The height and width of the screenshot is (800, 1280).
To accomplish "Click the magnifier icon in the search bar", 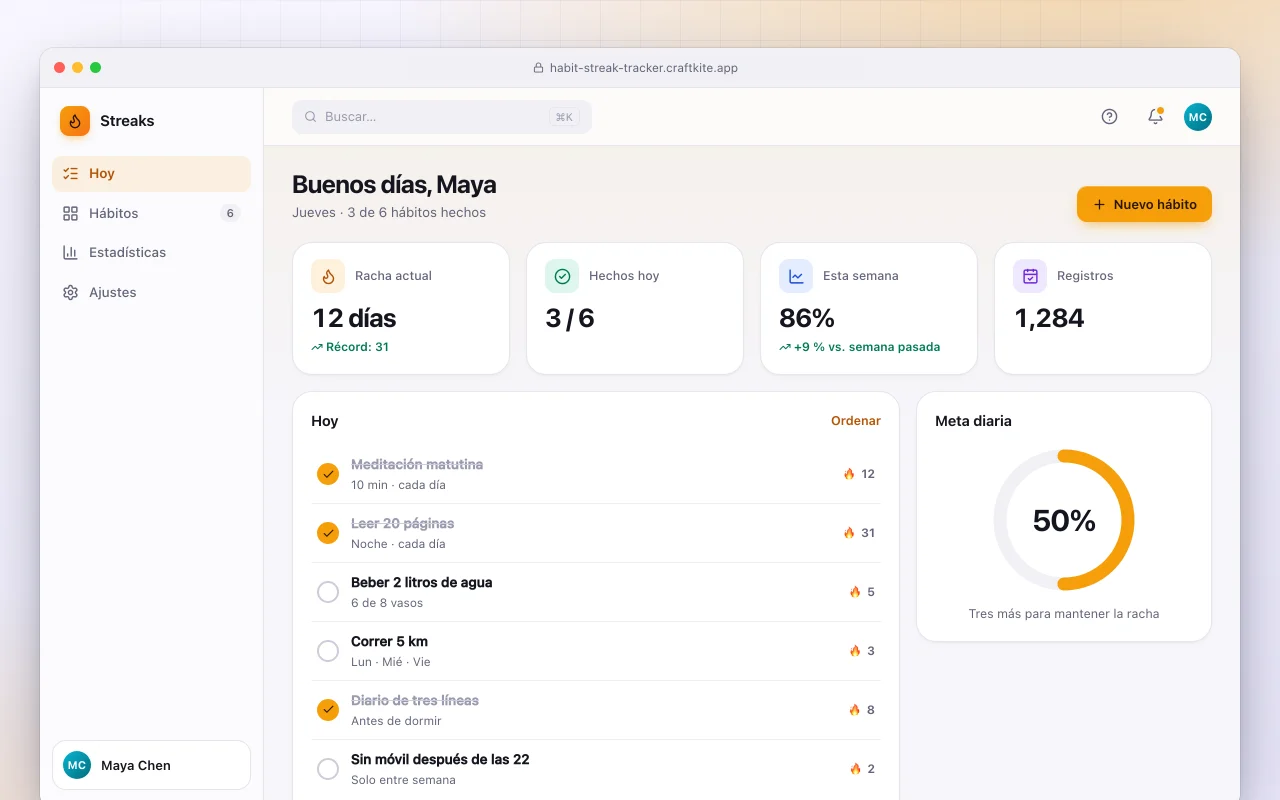I will click(x=311, y=117).
